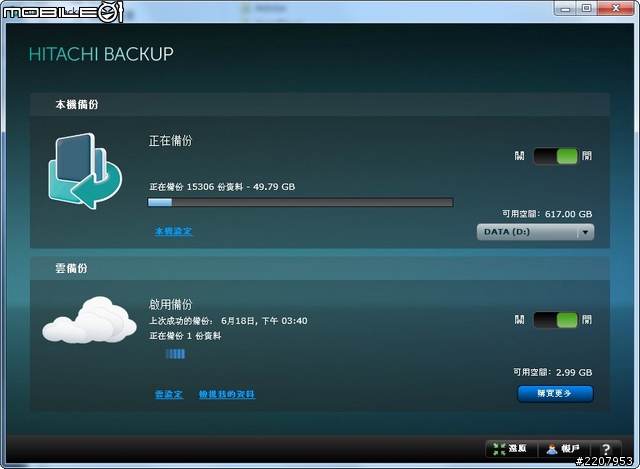The width and height of the screenshot is (640, 469).
Task: Click the last successful backup 6月18日 text
Action: point(228,321)
